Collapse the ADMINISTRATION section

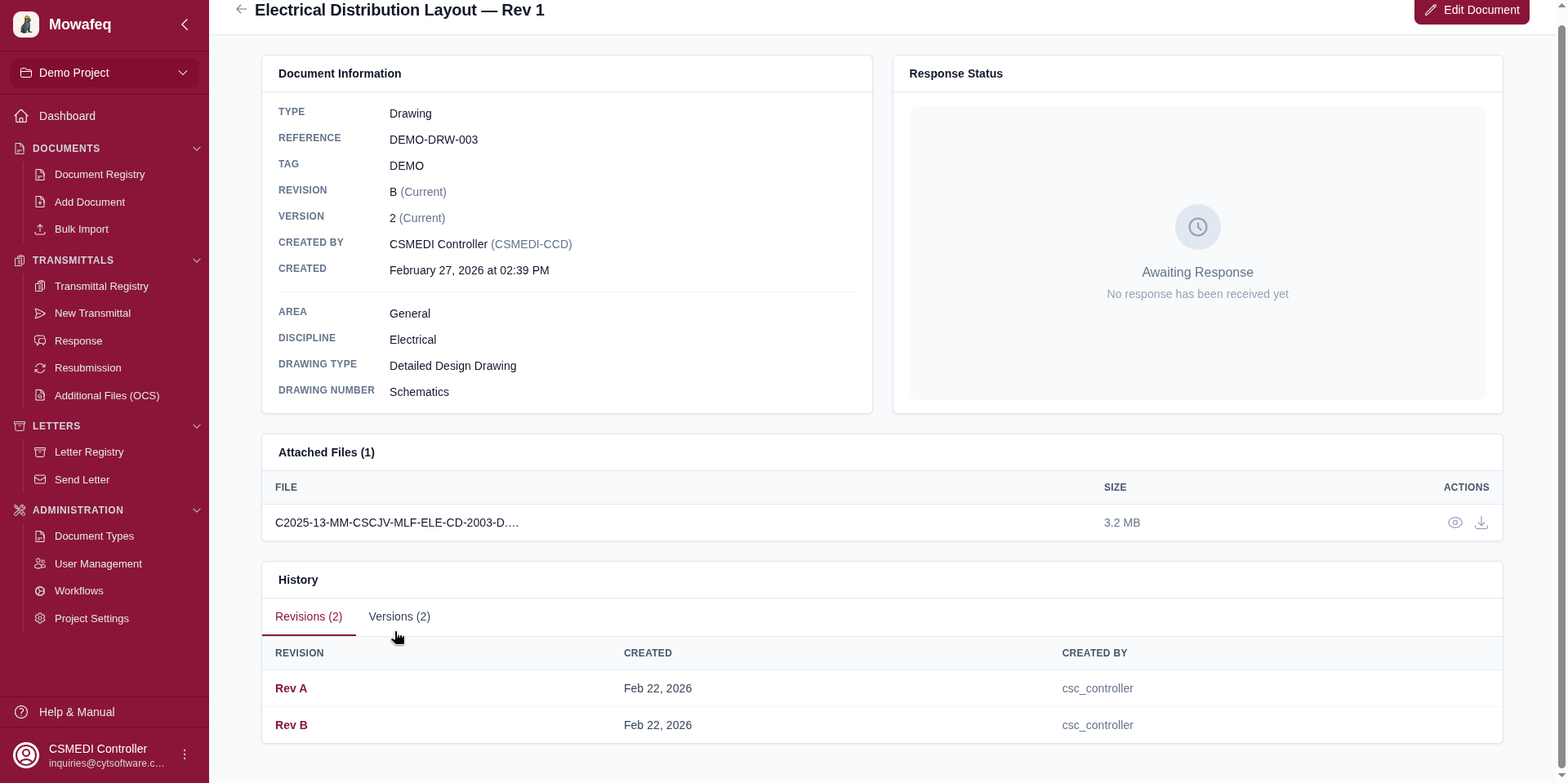(x=196, y=509)
